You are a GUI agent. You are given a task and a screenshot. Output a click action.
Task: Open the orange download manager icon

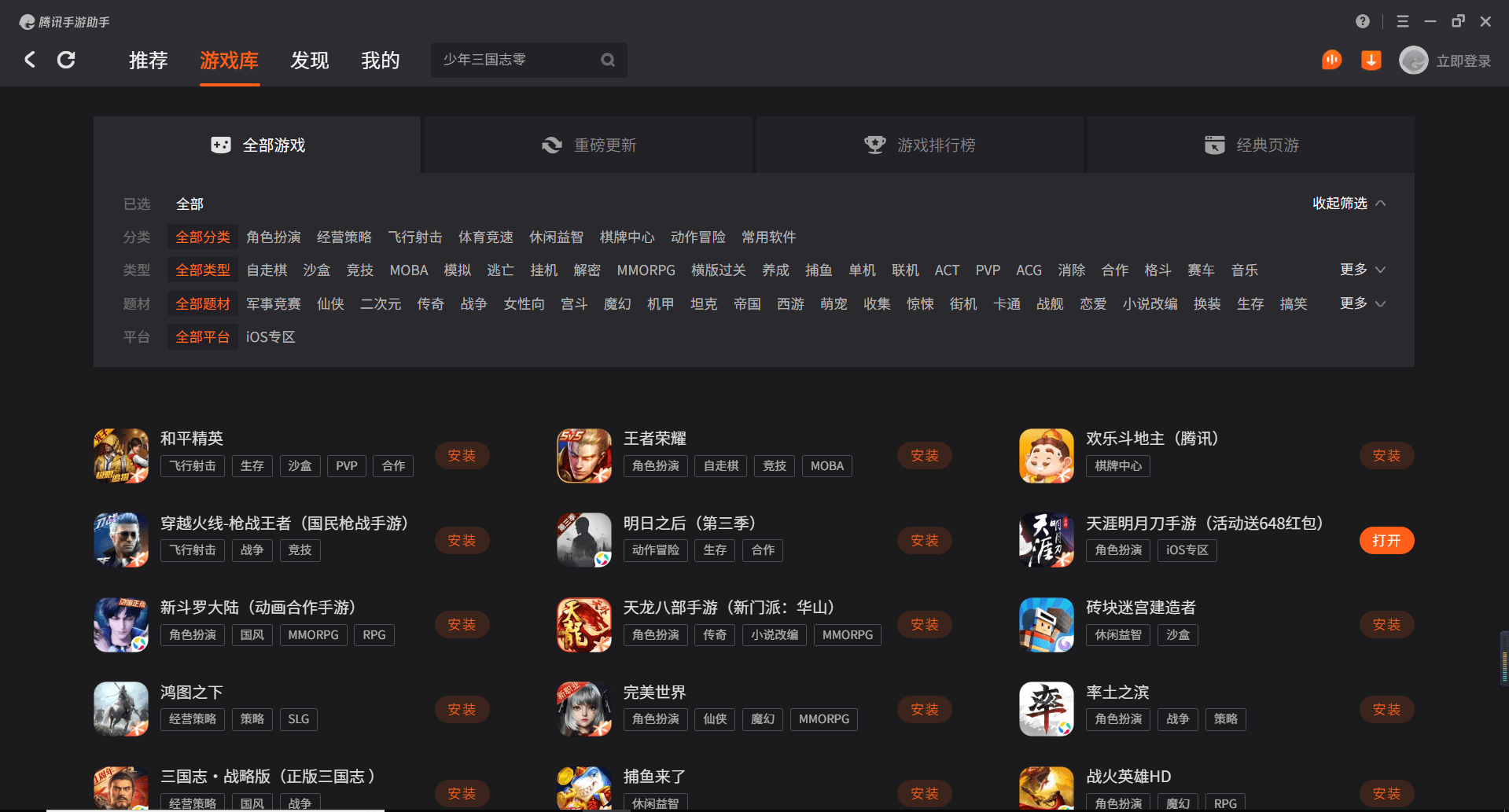pyautogui.click(x=1371, y=60)
